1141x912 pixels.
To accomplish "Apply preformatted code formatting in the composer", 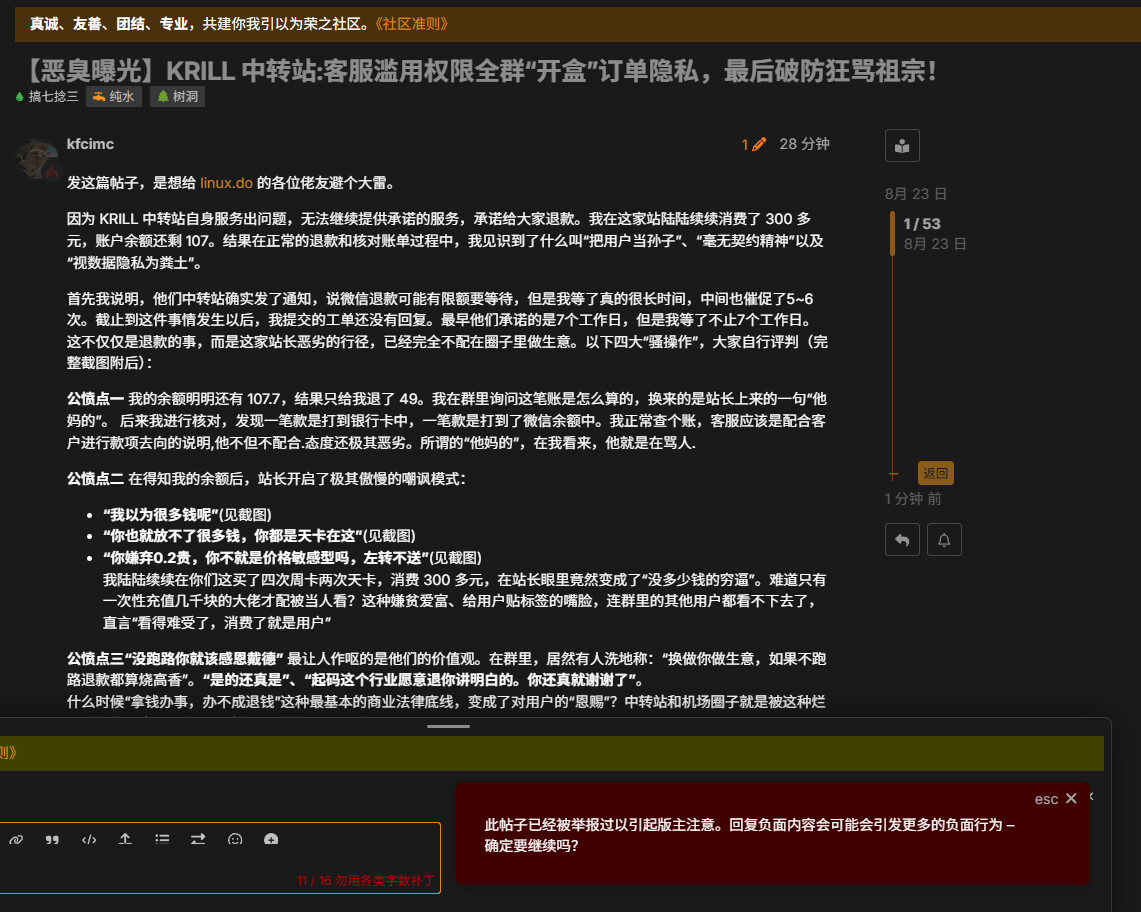I will pos(89,839).
